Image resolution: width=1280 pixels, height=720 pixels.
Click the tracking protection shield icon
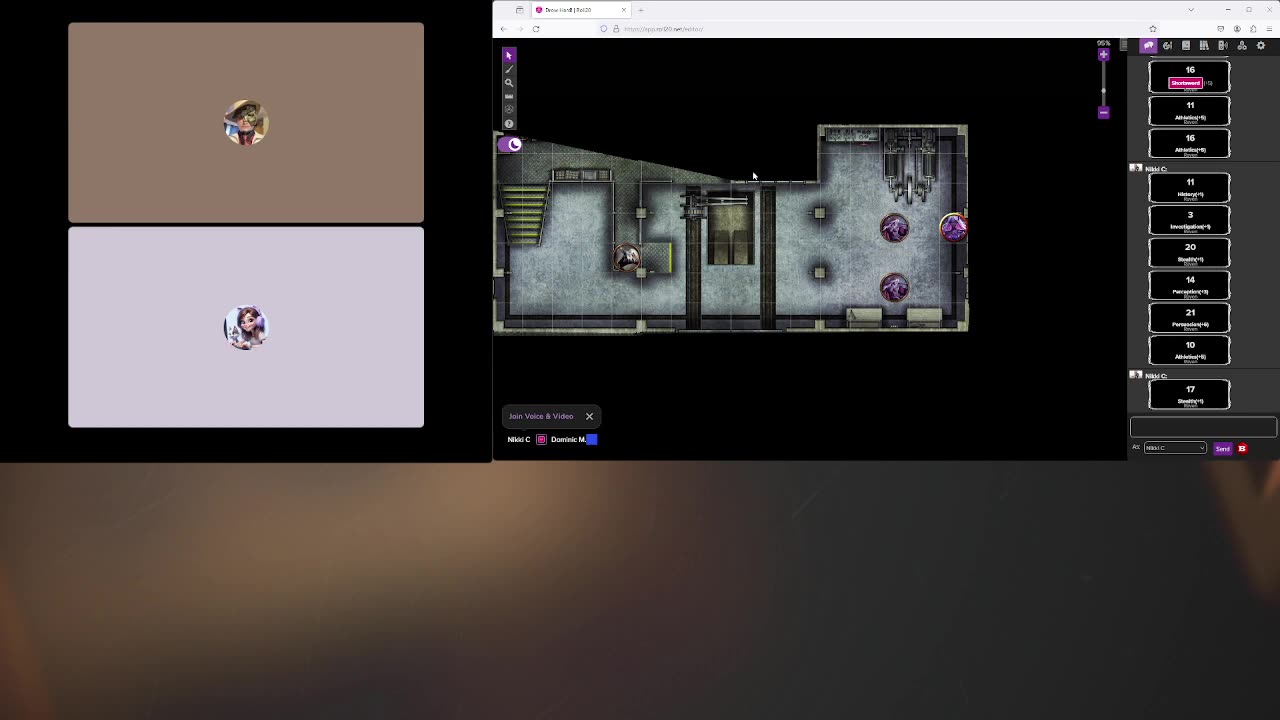click(x=604, y=29)
